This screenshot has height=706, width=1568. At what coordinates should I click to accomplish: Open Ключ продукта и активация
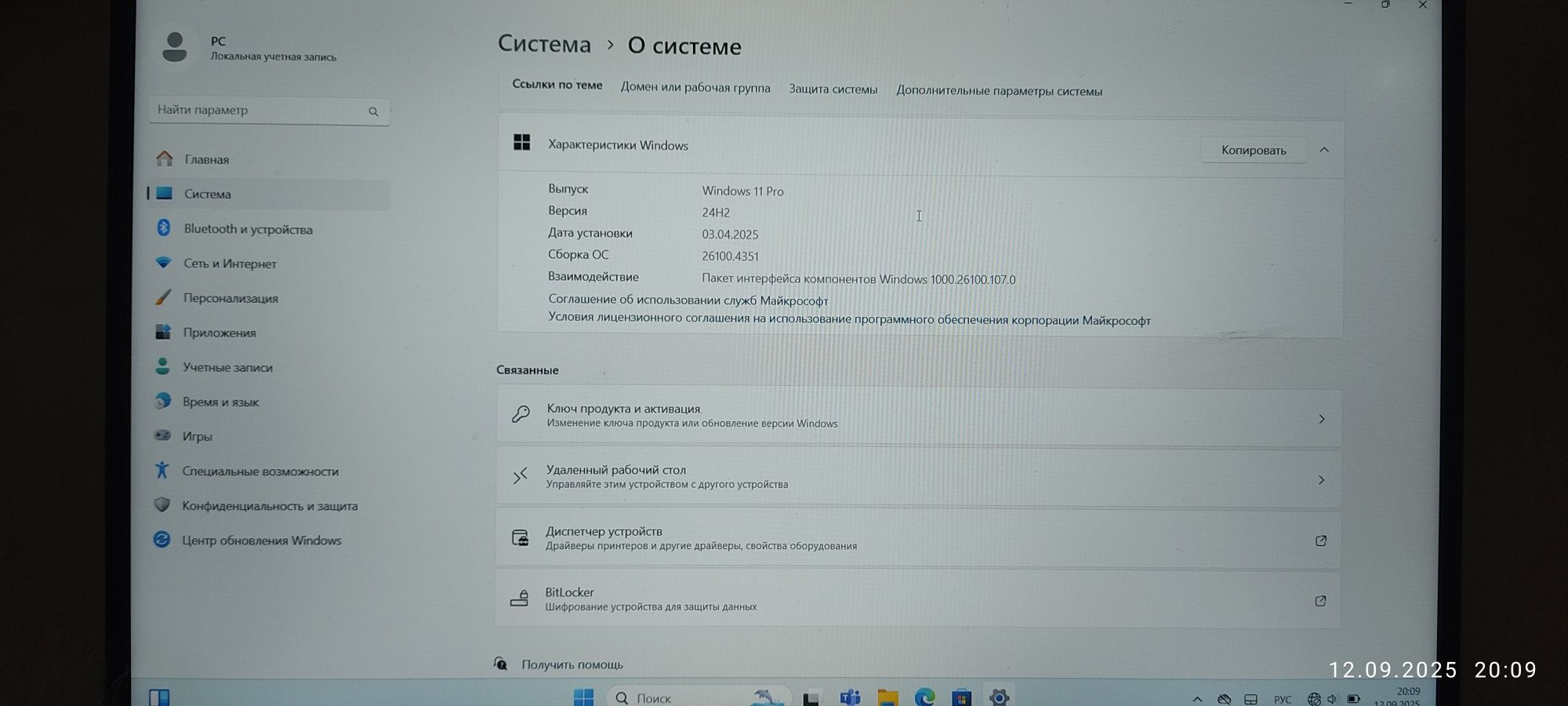pyautogui.click(x=919, y=417)
